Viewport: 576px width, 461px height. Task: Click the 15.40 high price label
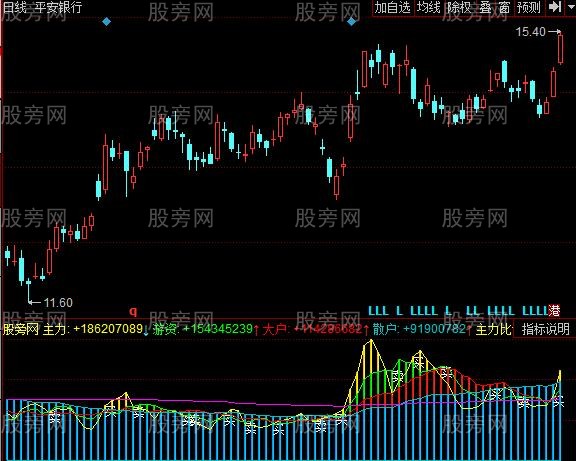point(530,32)
